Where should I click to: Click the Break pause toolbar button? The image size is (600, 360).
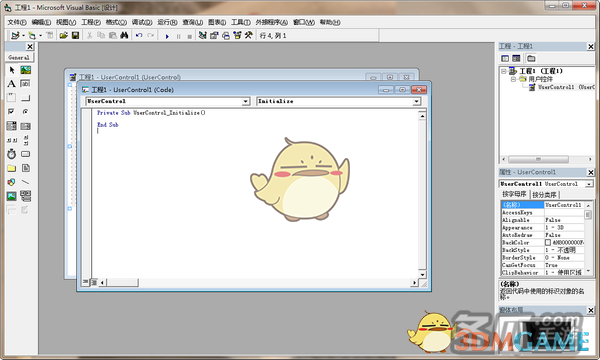pyautogui.click(x=178, y=36)
